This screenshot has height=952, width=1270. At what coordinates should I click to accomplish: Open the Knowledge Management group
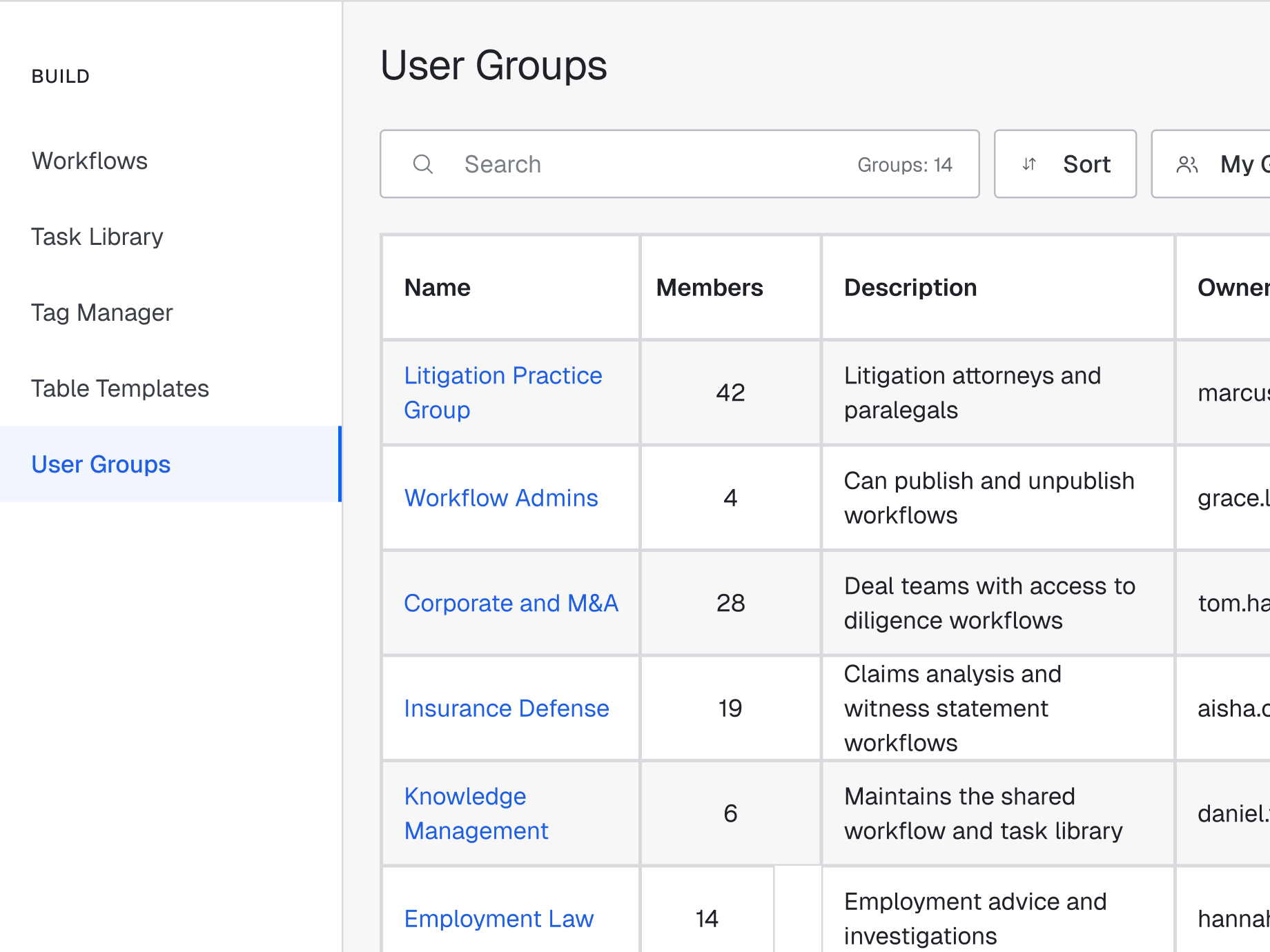point(476,813)
